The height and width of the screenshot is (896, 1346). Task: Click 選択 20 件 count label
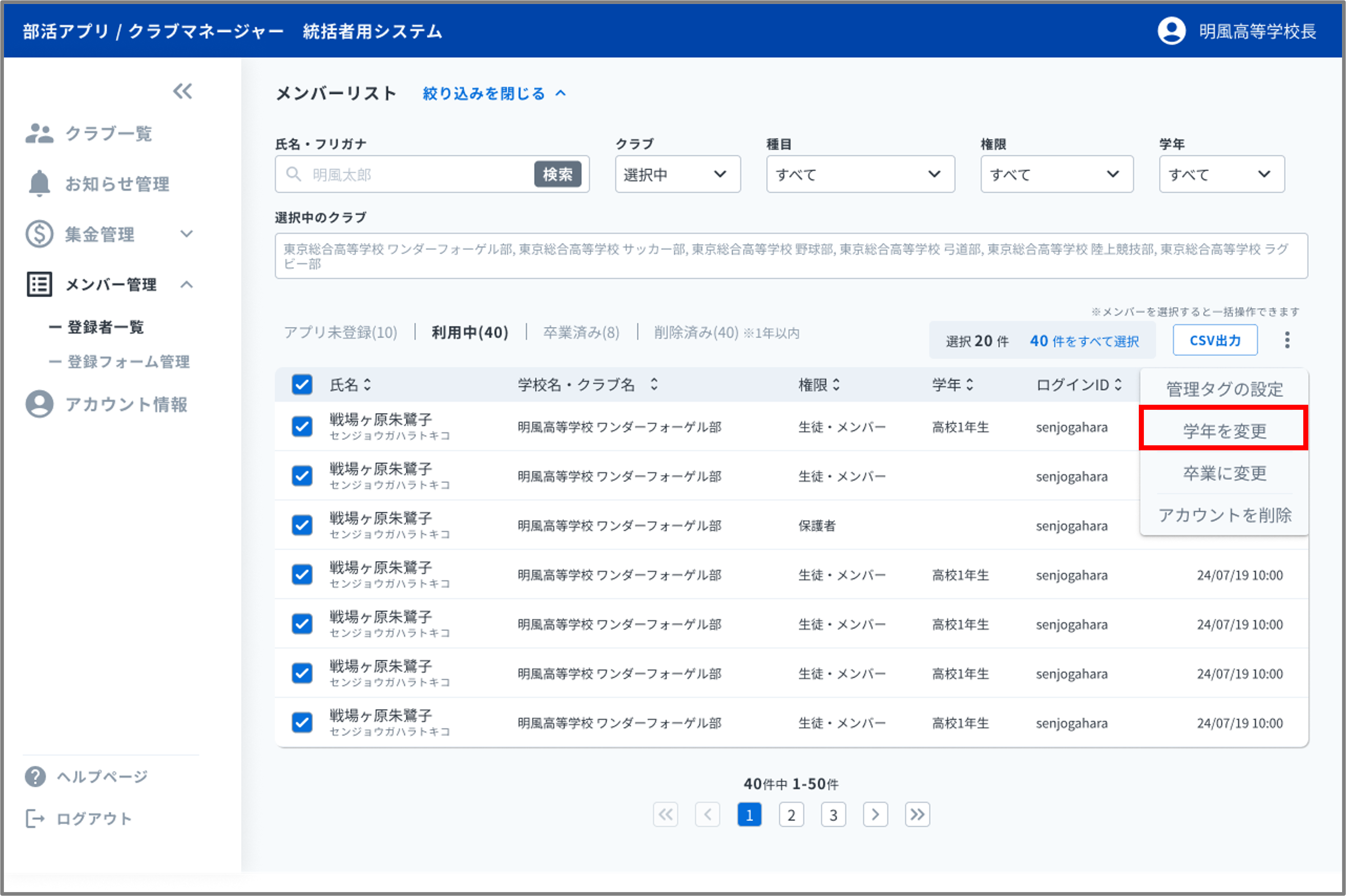[977, 341]
